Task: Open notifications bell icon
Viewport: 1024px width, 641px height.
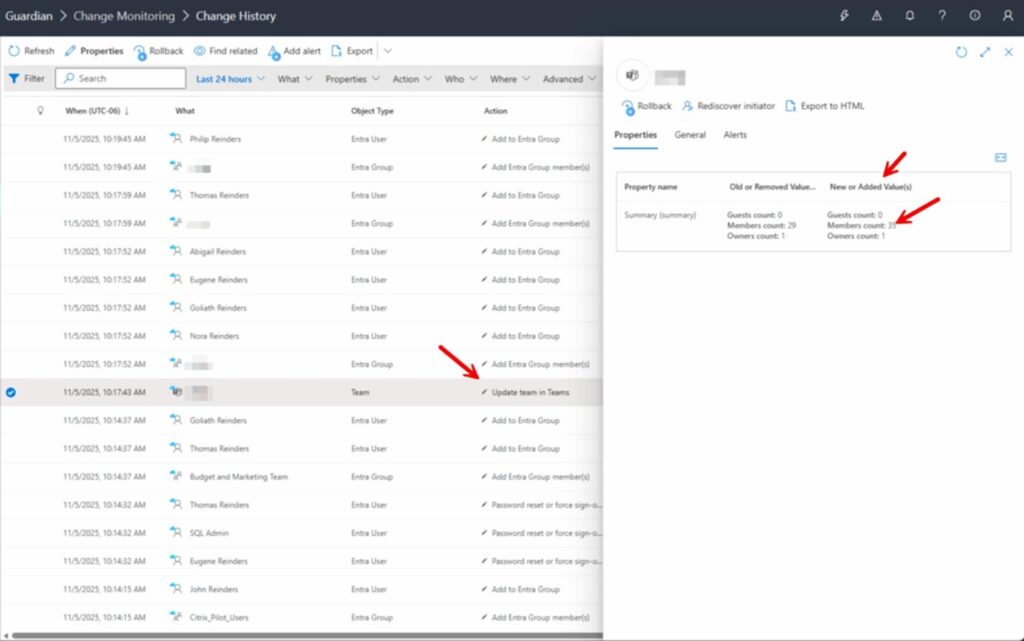Action: click(909, 16)
